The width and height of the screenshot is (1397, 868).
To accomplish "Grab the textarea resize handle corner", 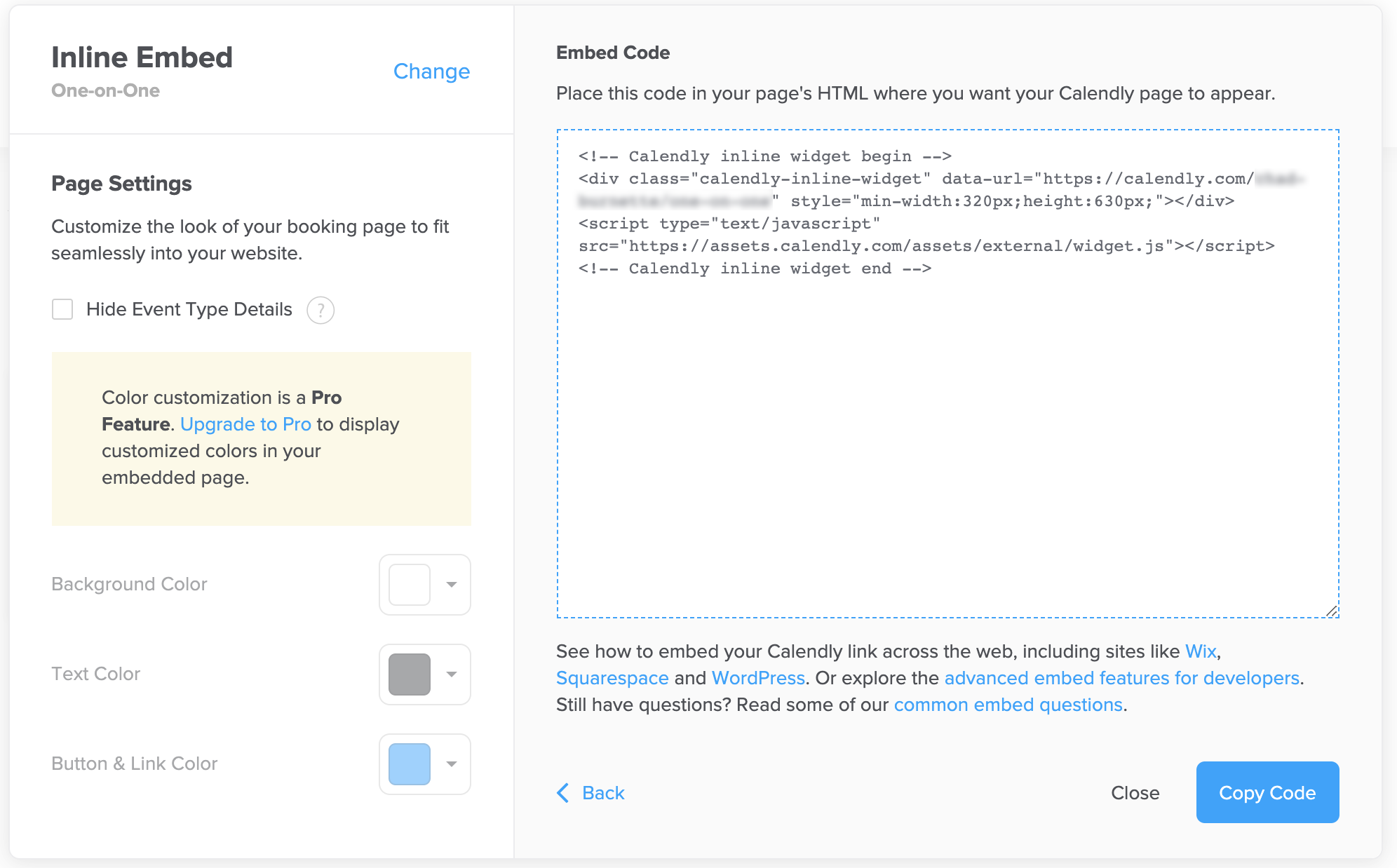I will (1332, 611).
